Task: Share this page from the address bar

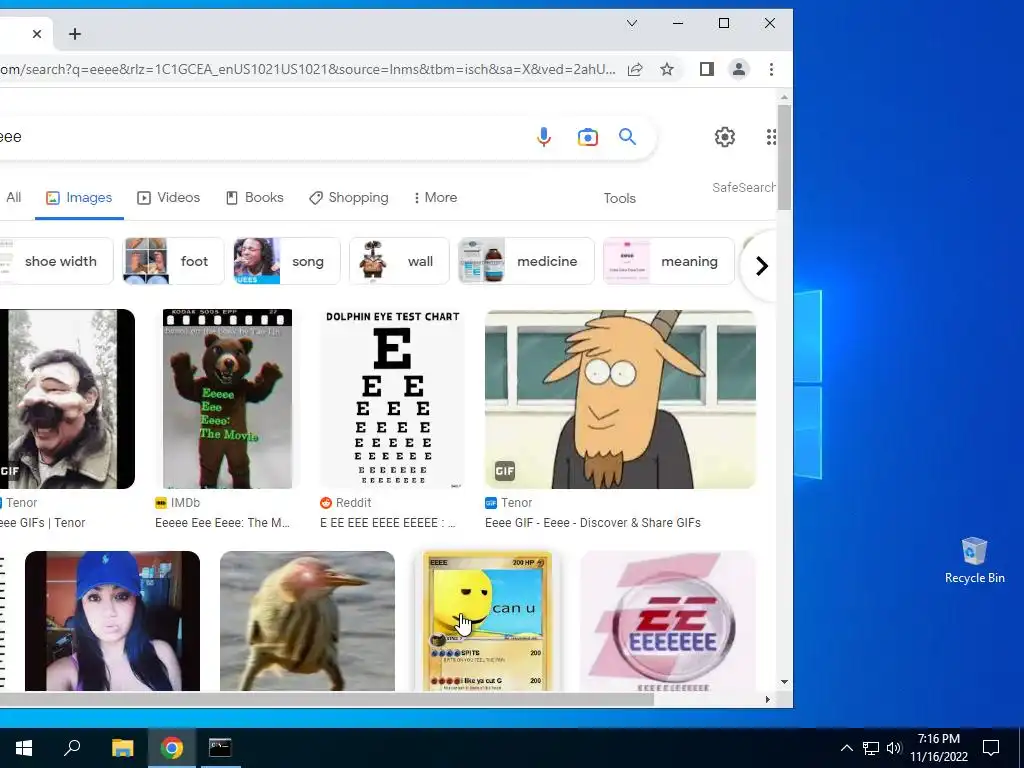Action: tap(635, 69)
